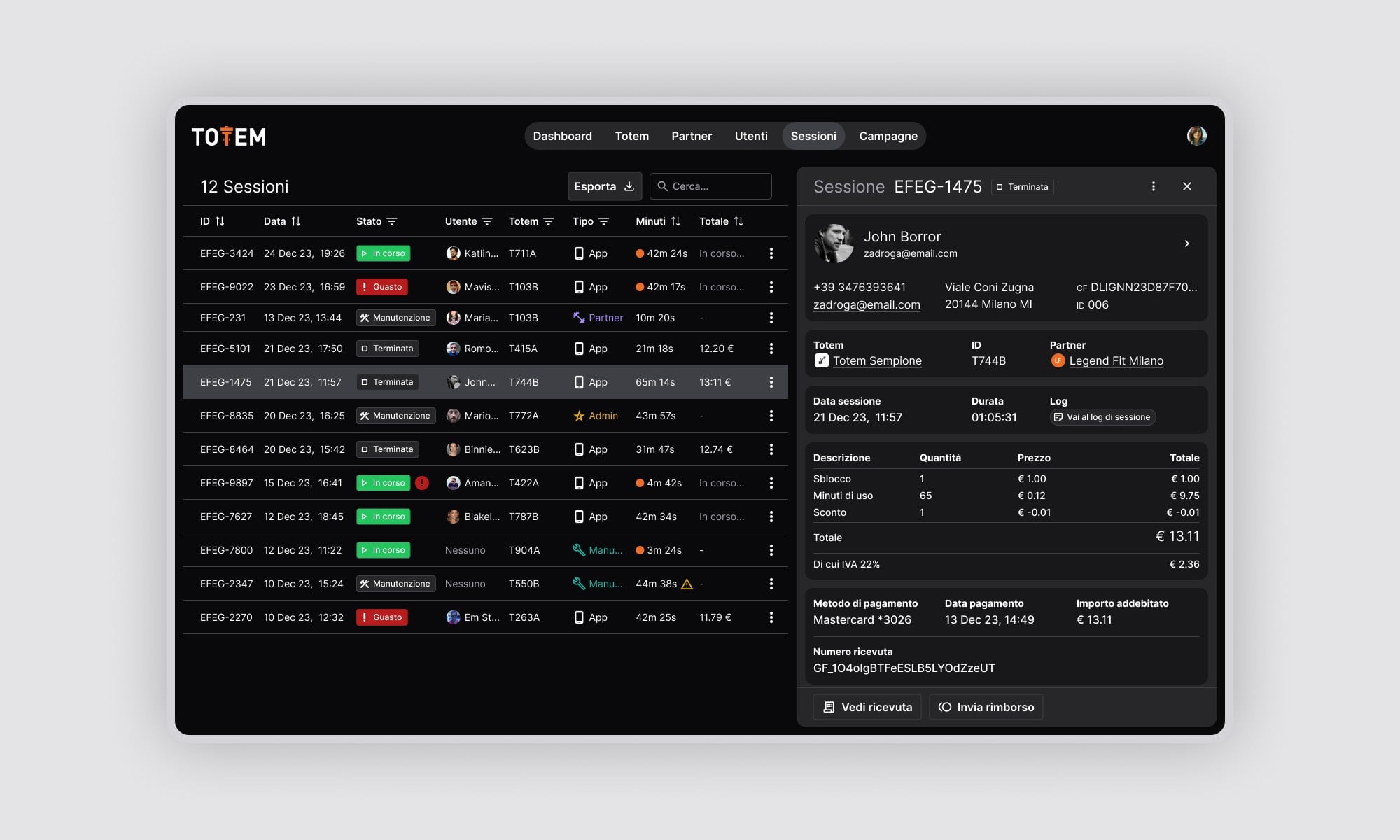Click the warning triangle on EFEG-2347
Screen dimensions: 1400x840
coord(687,584)
